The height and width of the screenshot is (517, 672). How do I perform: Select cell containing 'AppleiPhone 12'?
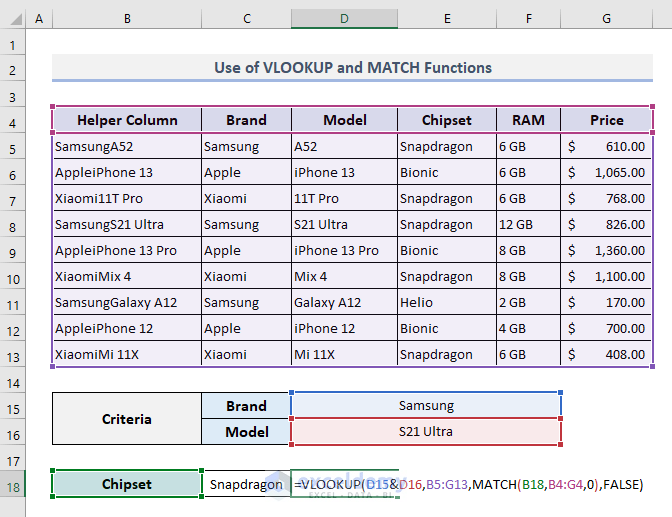(127, 328)
